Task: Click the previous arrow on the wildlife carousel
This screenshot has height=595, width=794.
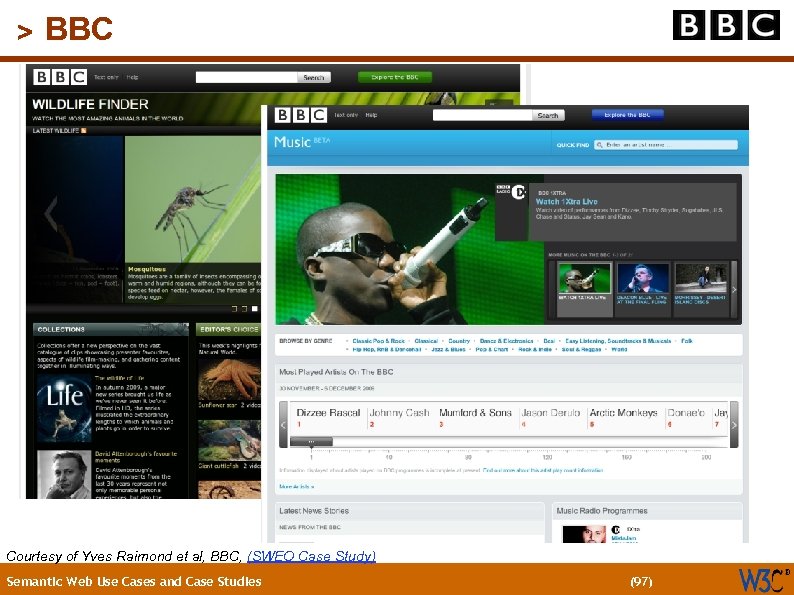Action: (x=51, y=214)
